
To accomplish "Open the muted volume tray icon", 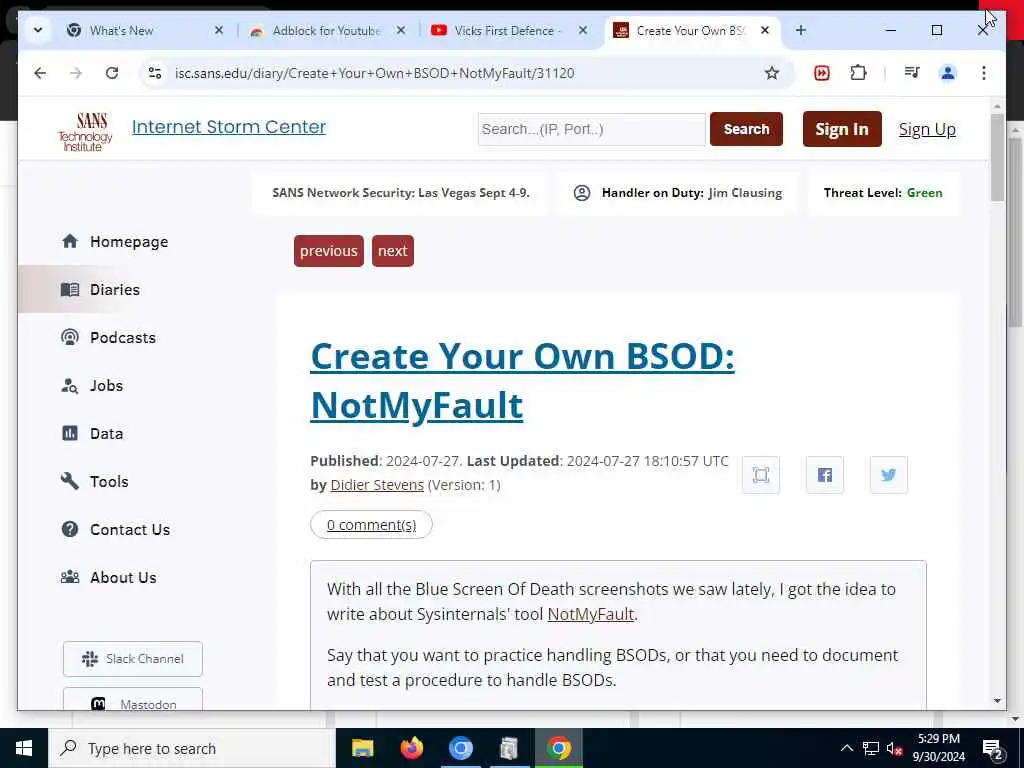I will [894, 748].
